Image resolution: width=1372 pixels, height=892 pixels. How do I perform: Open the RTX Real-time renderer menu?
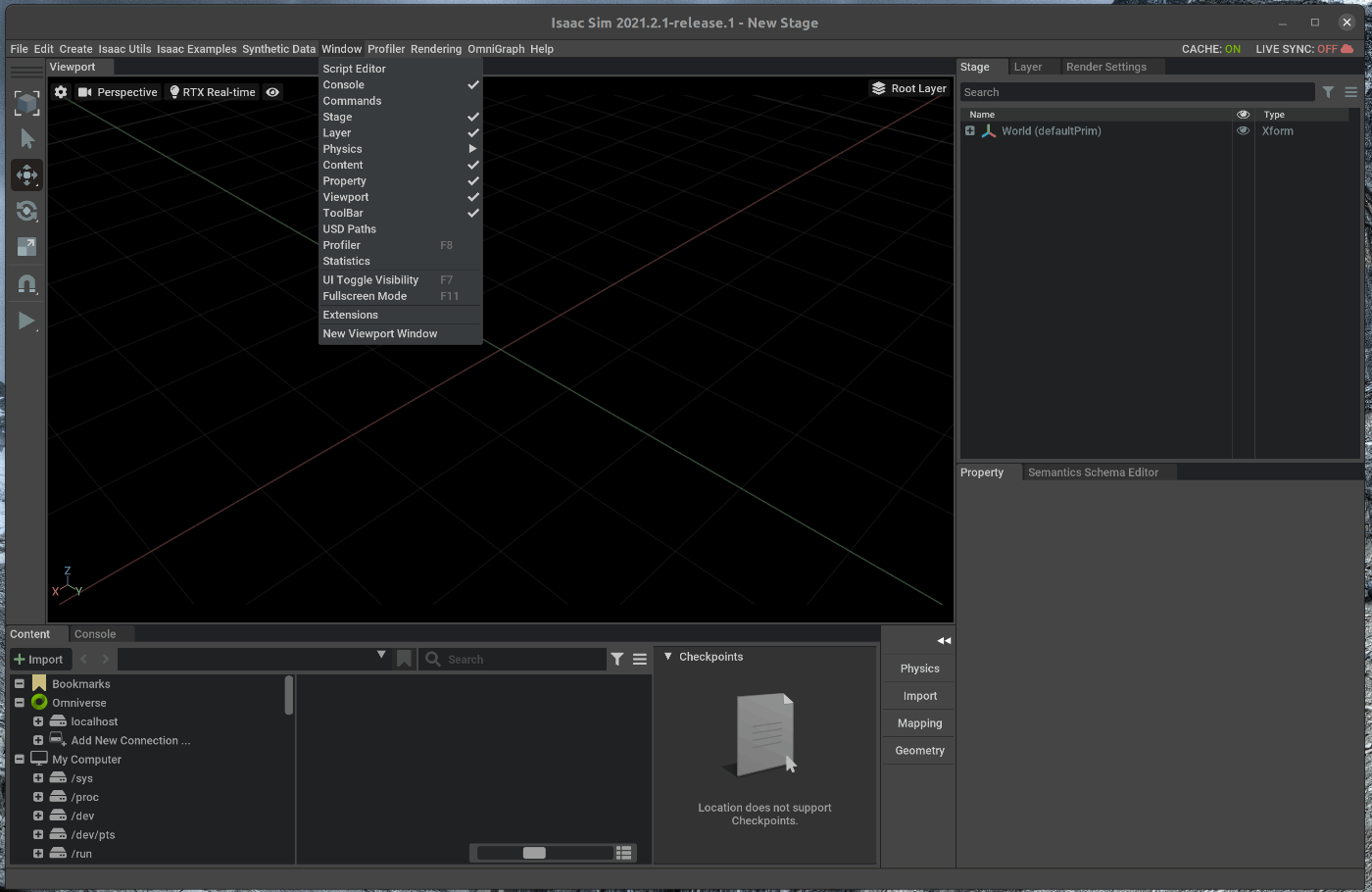[212, 92]
